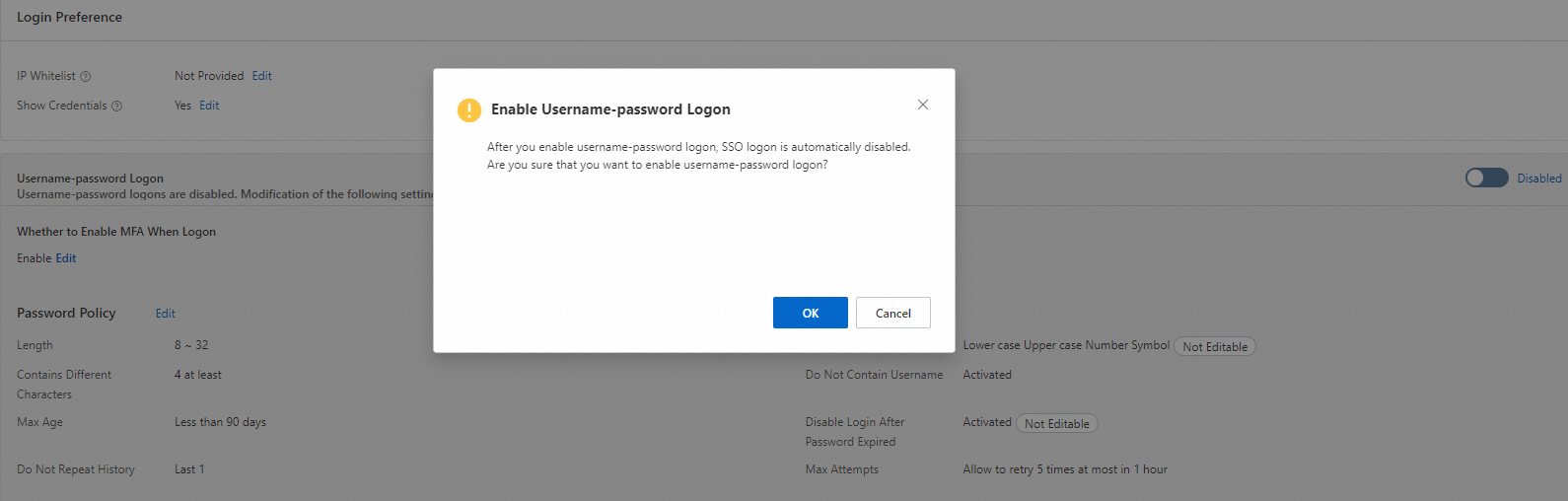
Task: Click the Username-password Logon section title
Action: 90,179
